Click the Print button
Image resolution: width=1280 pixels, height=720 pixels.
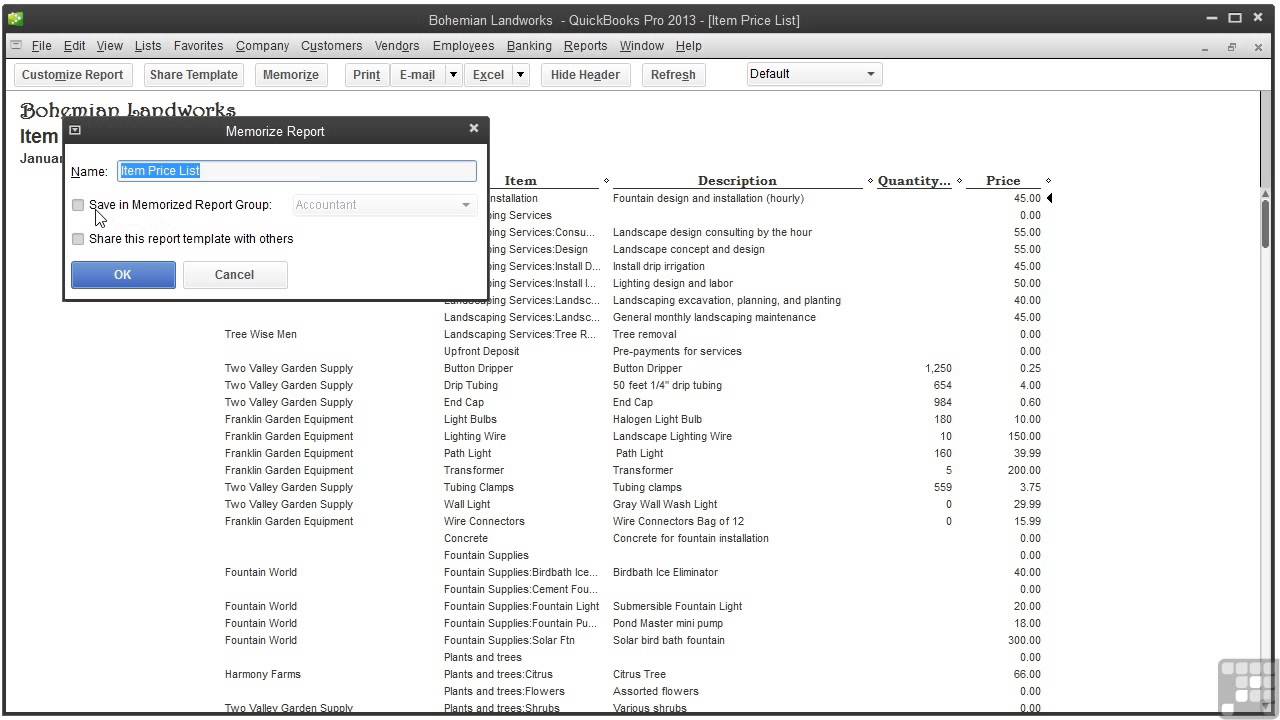[x=366, y=75]
